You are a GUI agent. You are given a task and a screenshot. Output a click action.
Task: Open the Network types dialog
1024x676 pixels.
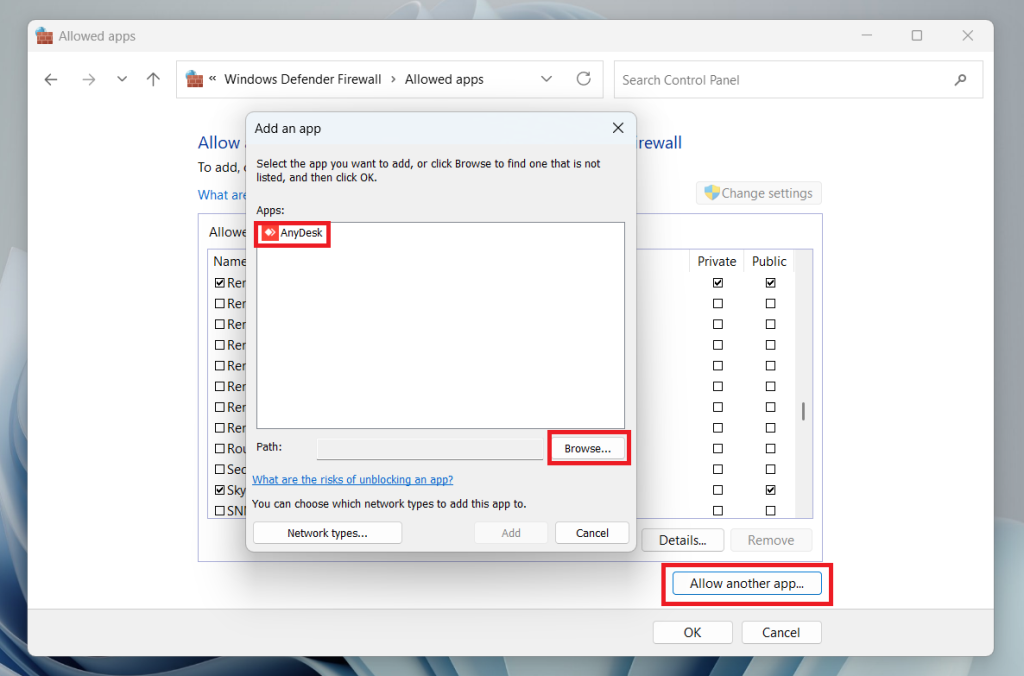click(x=327, y=532)
